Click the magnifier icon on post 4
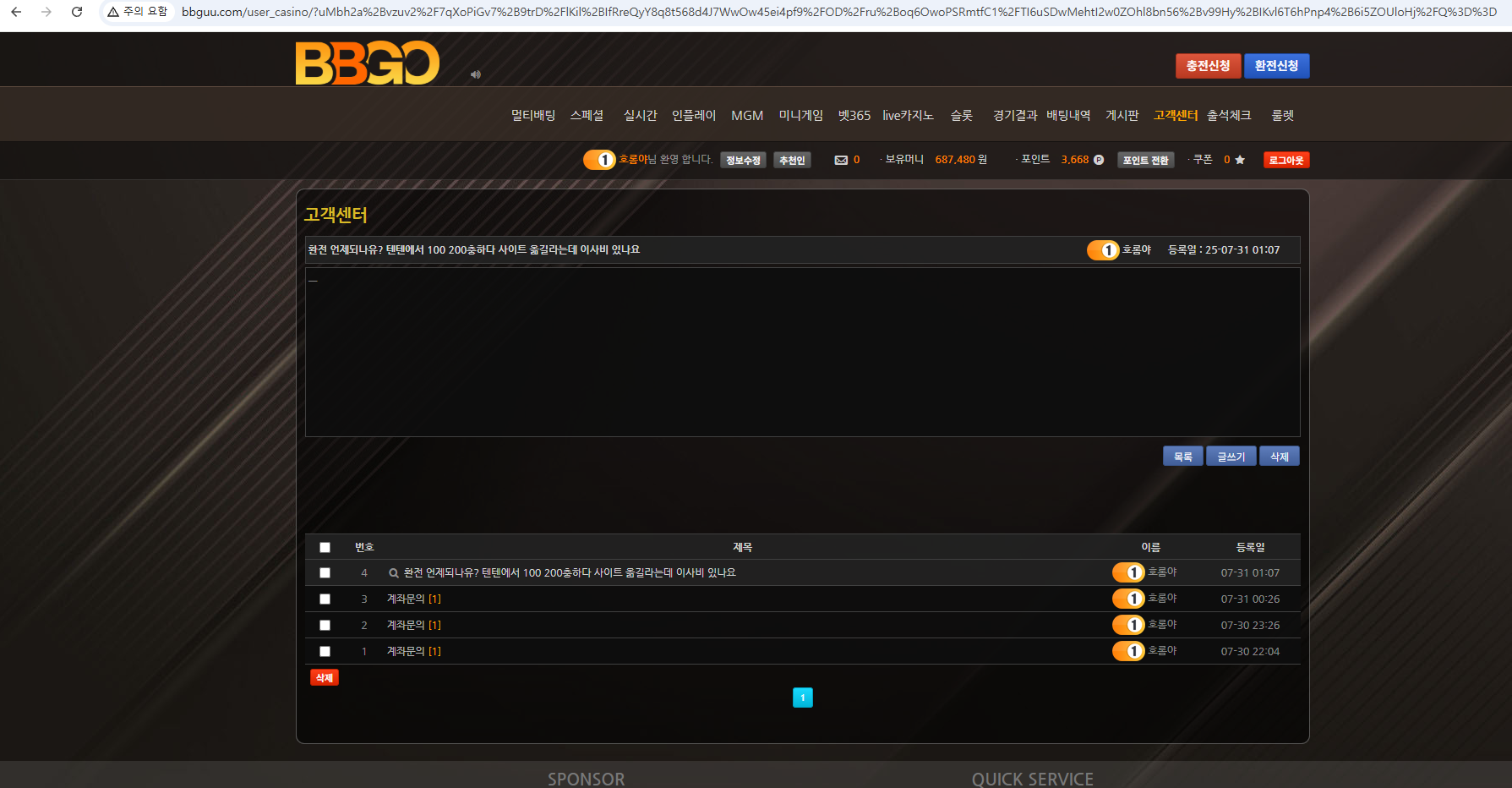The image size is (1512, 788). tap(393, 573)
